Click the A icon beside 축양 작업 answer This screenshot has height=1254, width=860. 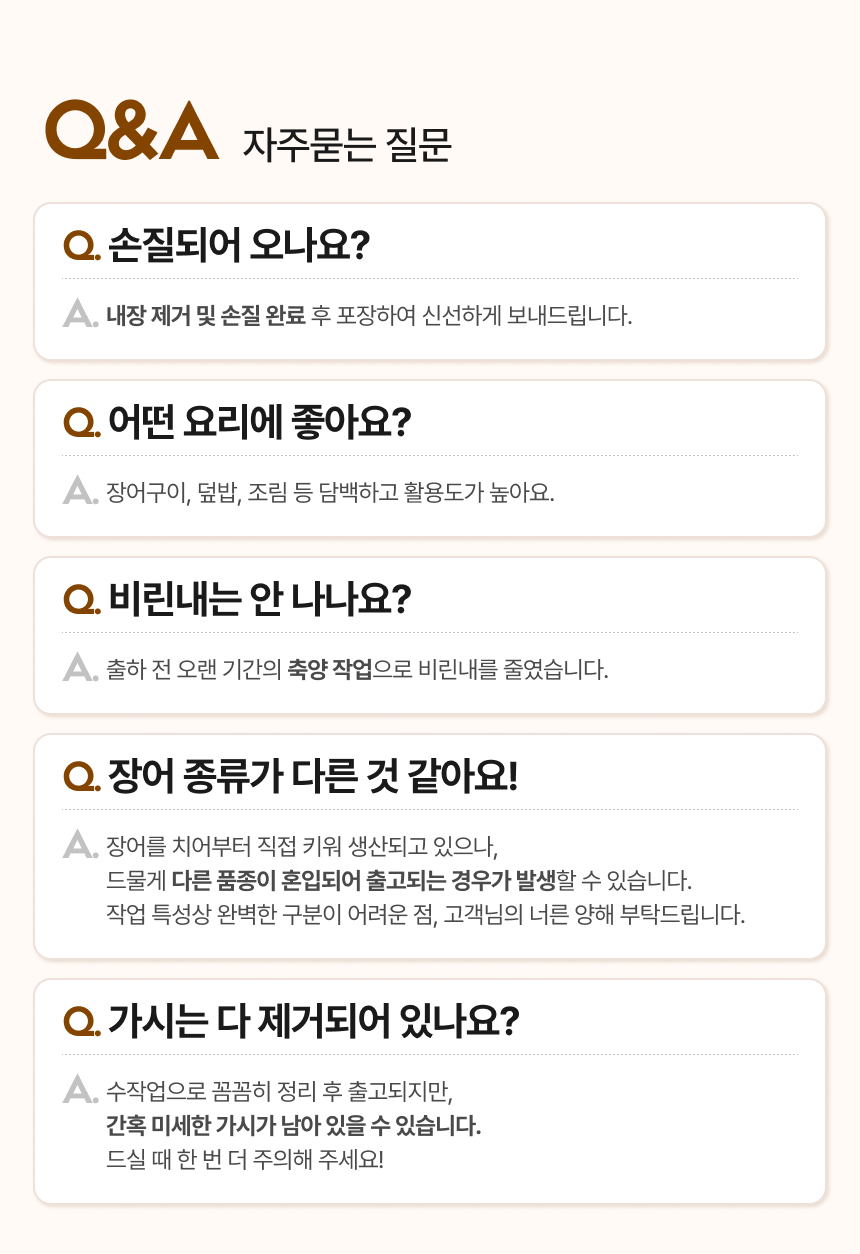(77, 668)
